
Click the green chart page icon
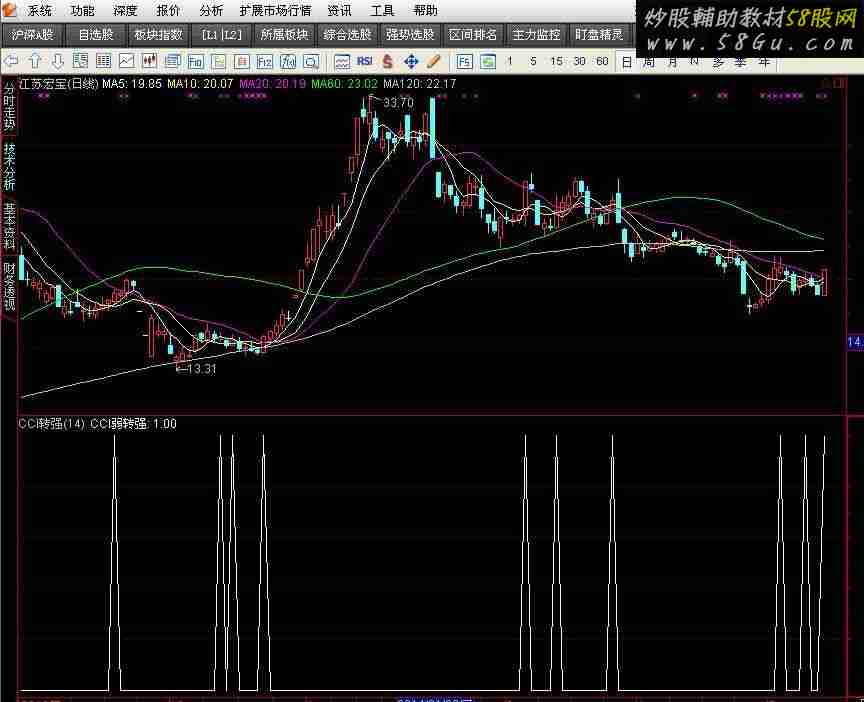pyautogui.click(x=219, y=62)
